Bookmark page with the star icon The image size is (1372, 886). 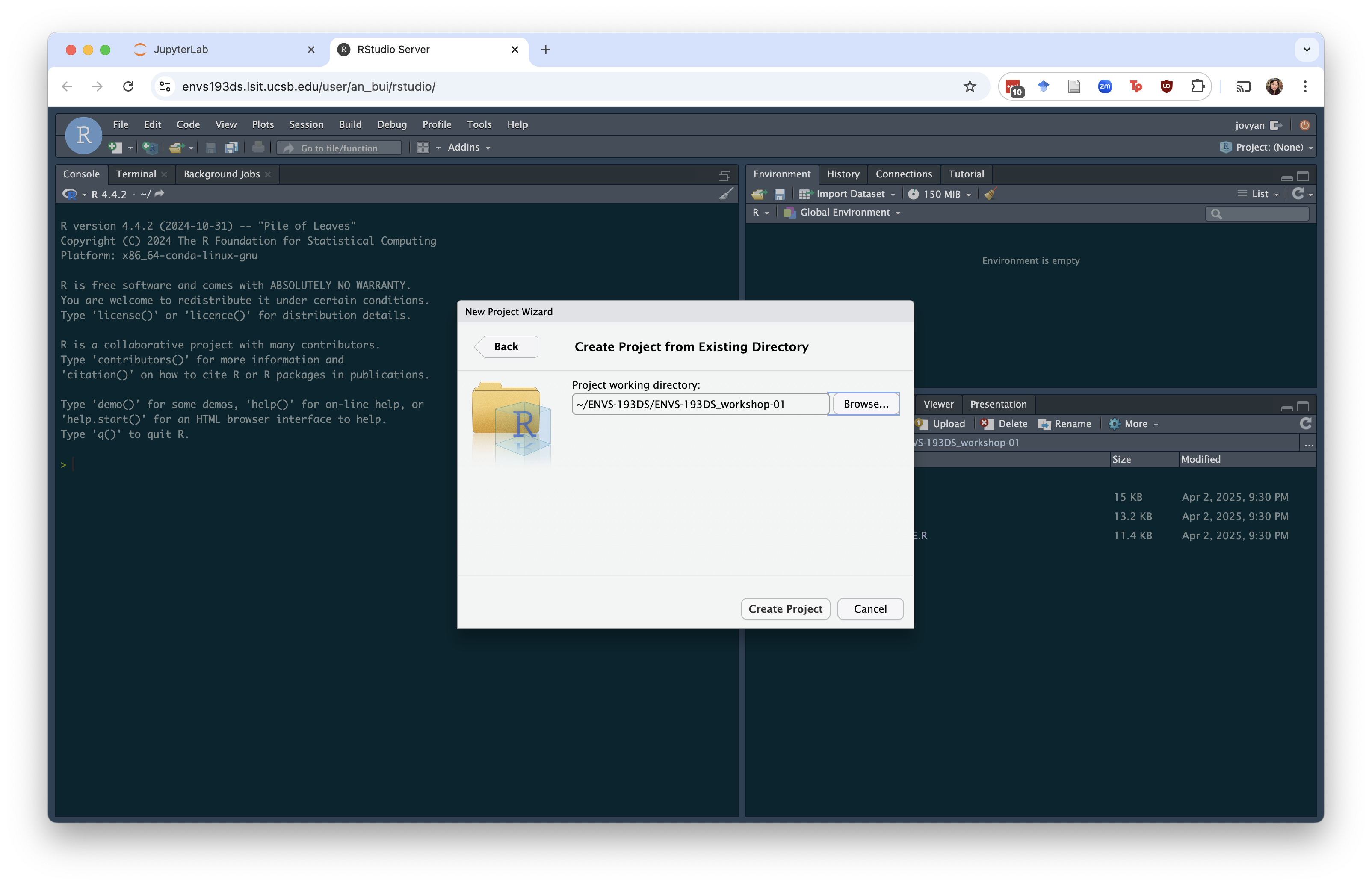pos(970,86)
